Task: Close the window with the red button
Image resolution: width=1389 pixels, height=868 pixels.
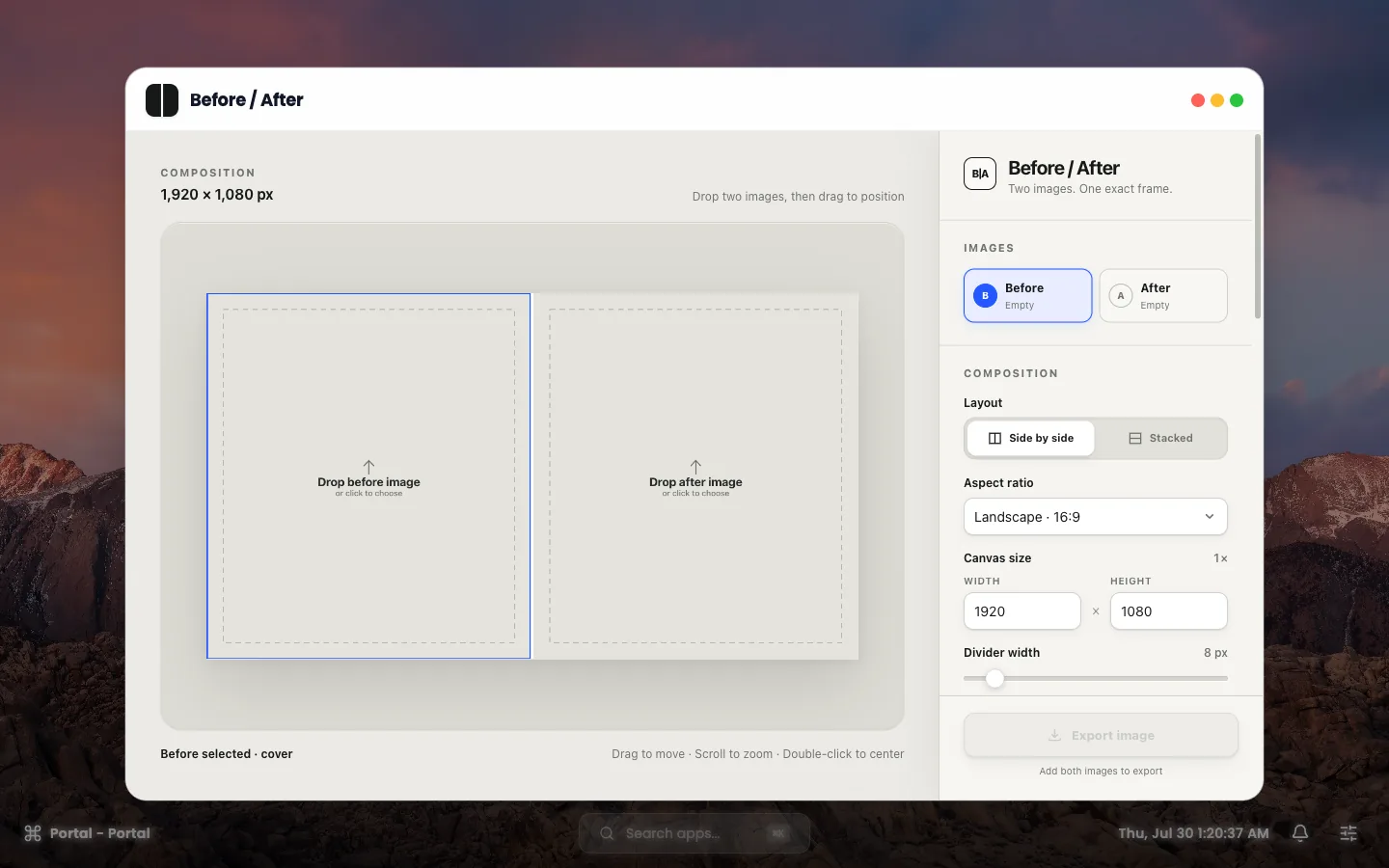Action: (x=1198, y=100)
